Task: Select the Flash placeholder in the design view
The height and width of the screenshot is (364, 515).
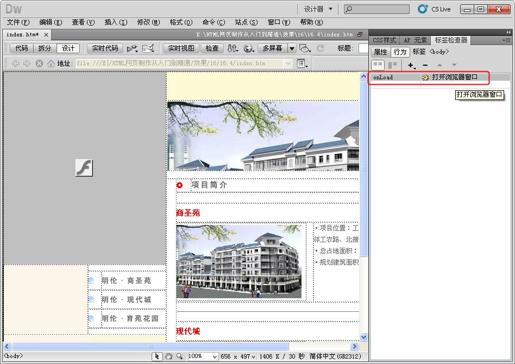Action: coord(84,168)
